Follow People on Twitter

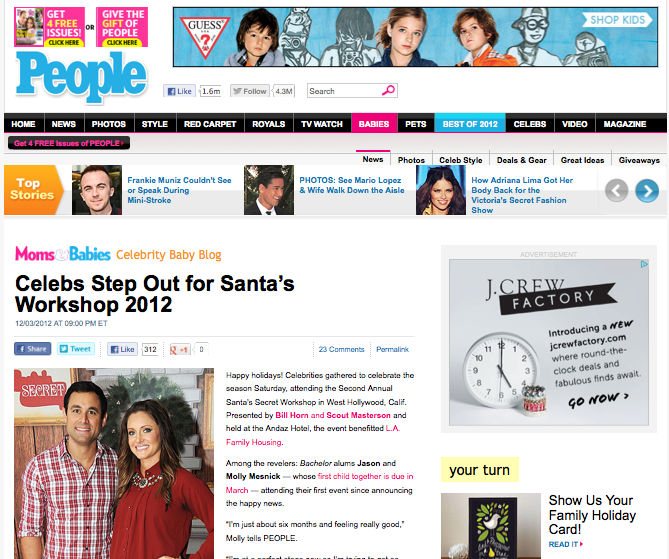(x=250, y=91)
